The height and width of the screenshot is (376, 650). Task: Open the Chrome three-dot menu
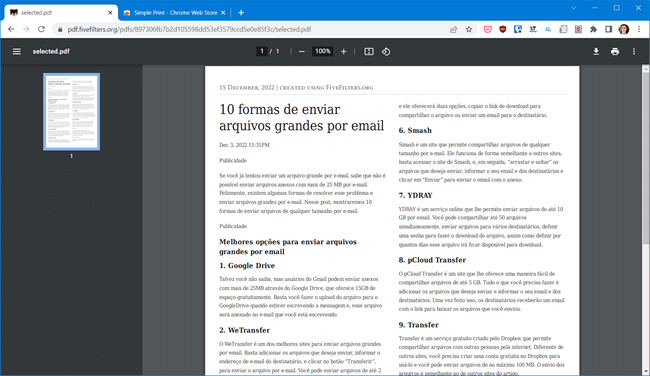(x=639, y=29)
